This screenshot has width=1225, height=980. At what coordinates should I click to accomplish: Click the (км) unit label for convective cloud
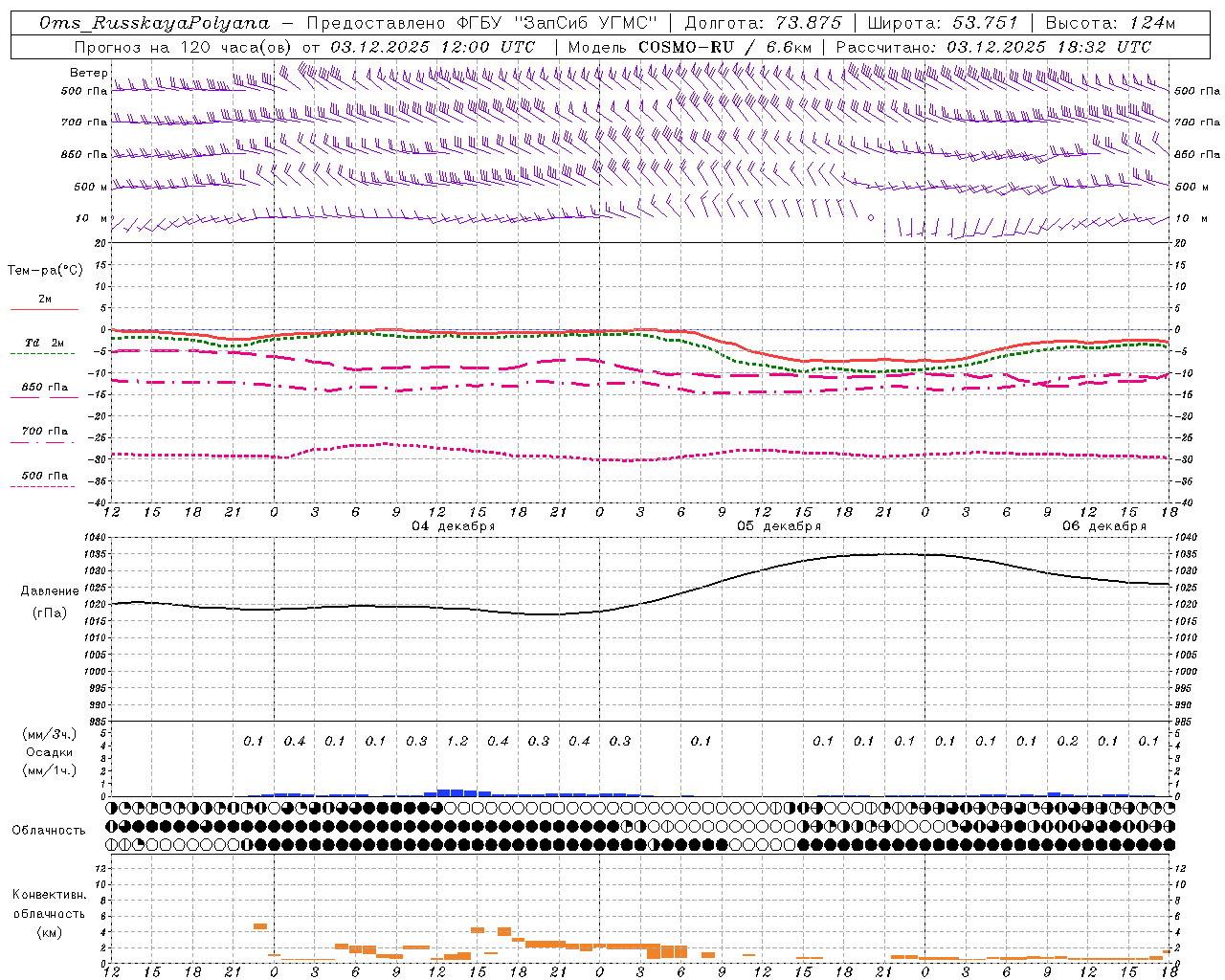49,932
